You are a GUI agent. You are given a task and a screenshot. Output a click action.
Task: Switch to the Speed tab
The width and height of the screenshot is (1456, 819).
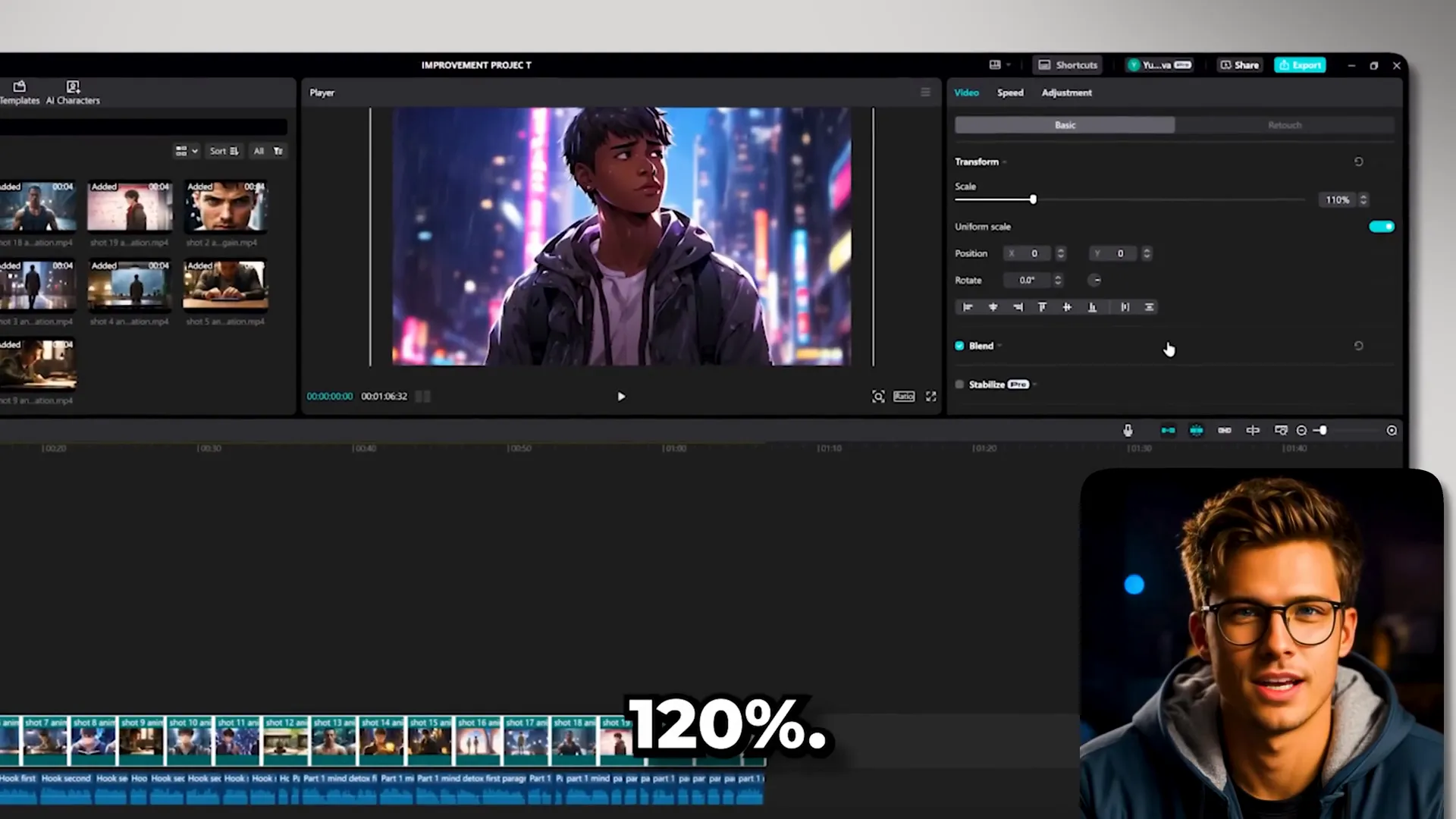[x=1010, y=93]
